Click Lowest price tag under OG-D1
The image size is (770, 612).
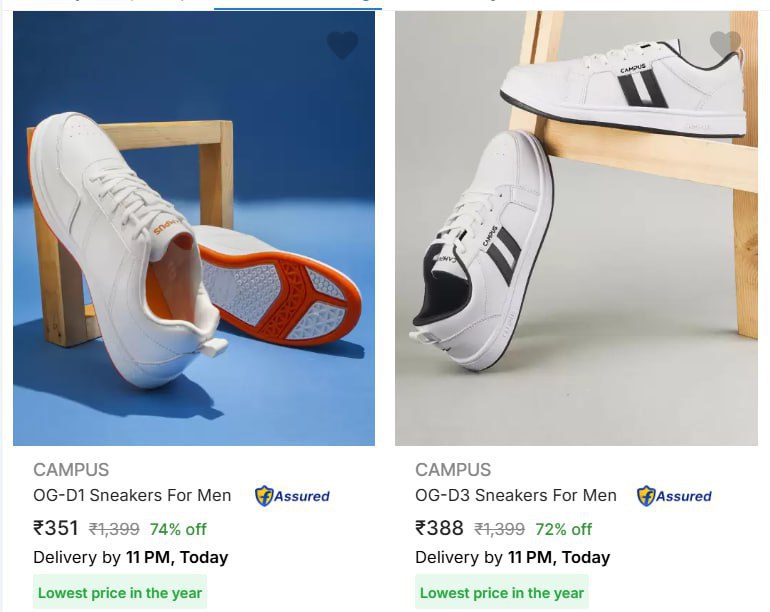(x=120, y=592)
